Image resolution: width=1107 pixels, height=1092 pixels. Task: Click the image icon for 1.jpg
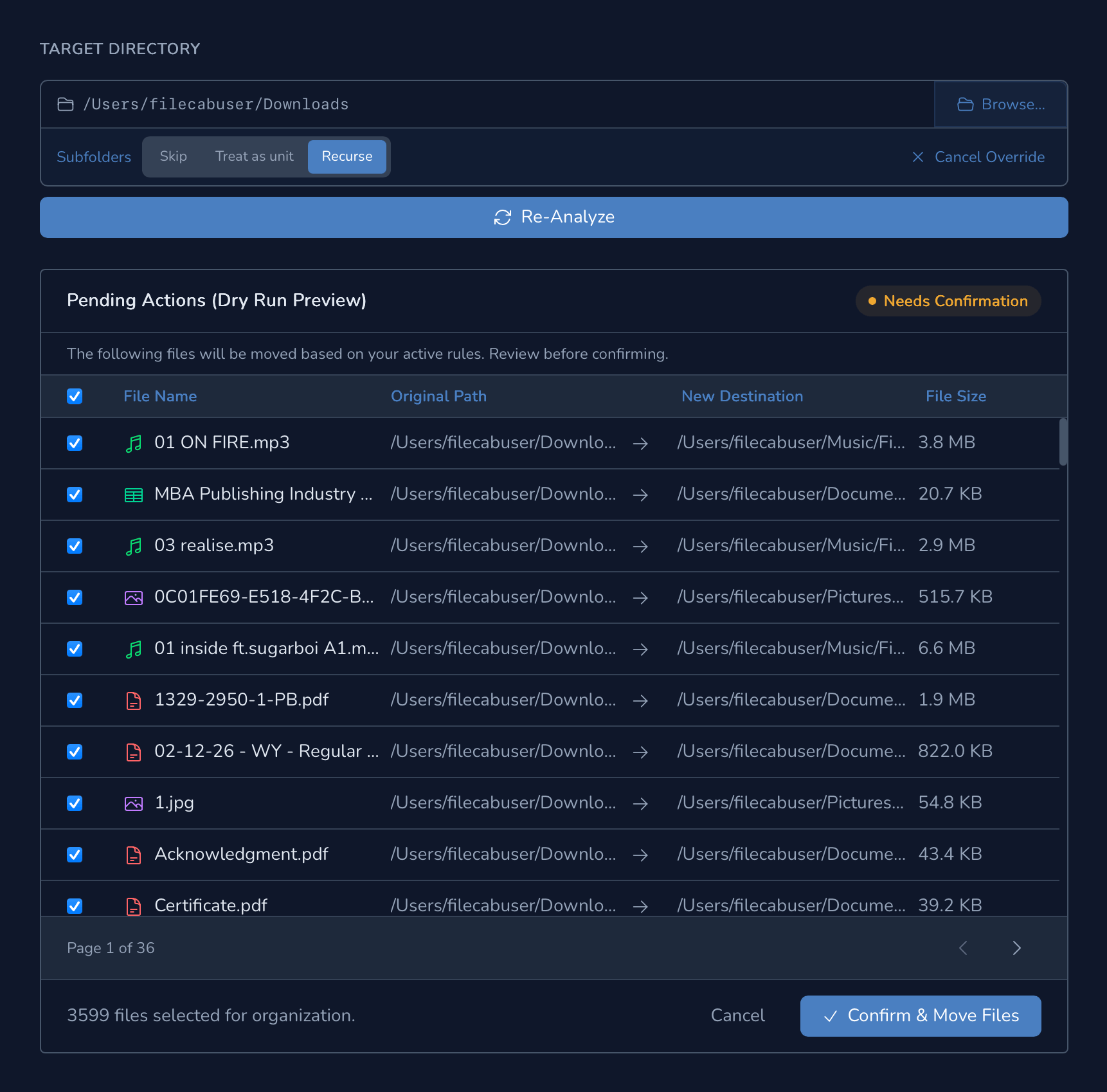click(134, 804)
